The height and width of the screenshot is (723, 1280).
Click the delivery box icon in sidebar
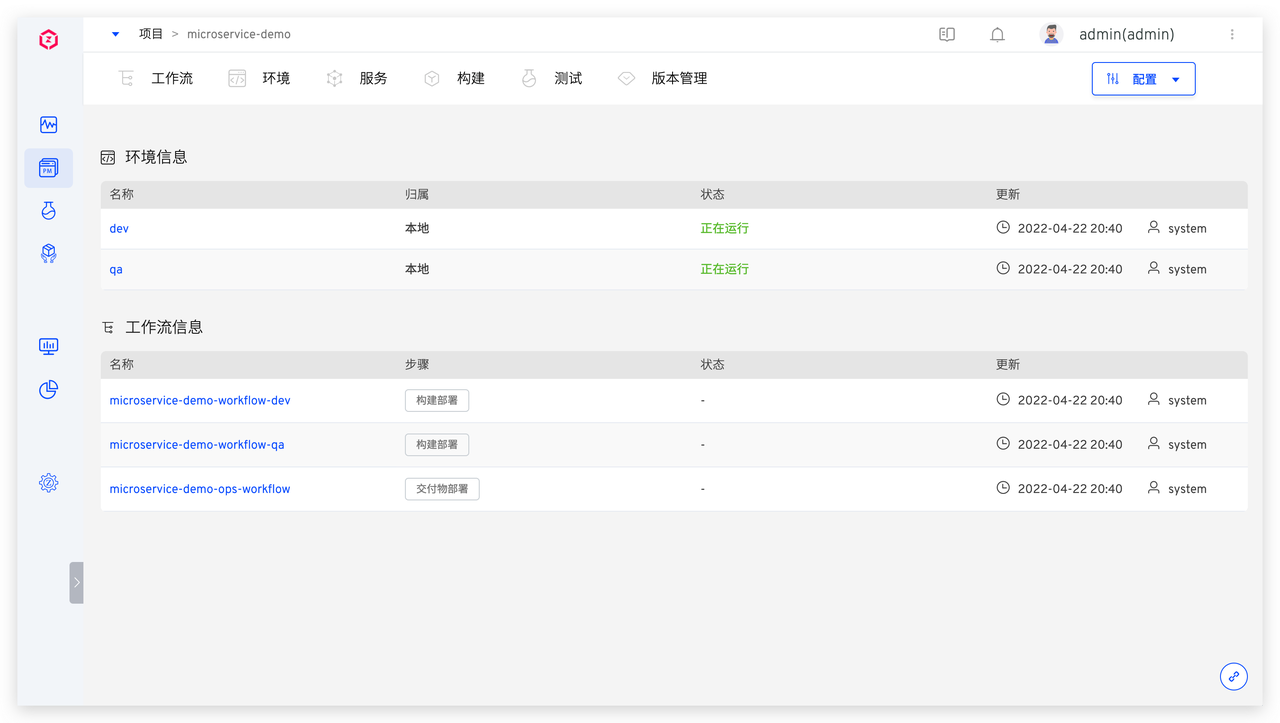(x=48, y=254)
